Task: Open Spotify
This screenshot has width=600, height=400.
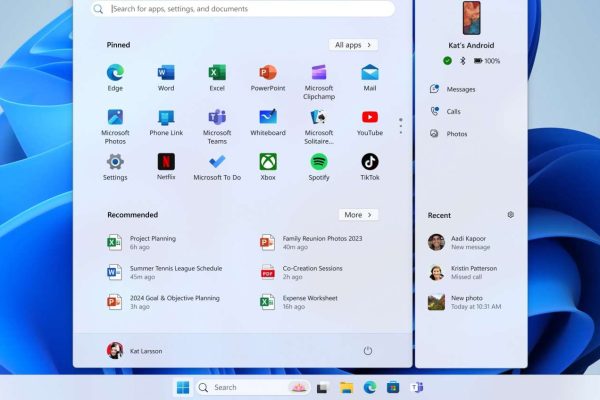Action: tap(319, 167)
